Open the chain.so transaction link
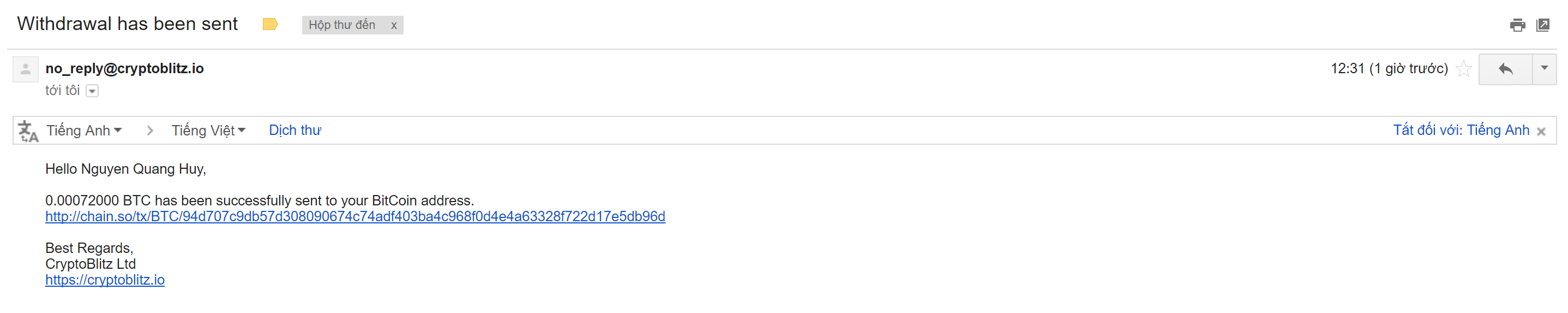 point(355,217)
